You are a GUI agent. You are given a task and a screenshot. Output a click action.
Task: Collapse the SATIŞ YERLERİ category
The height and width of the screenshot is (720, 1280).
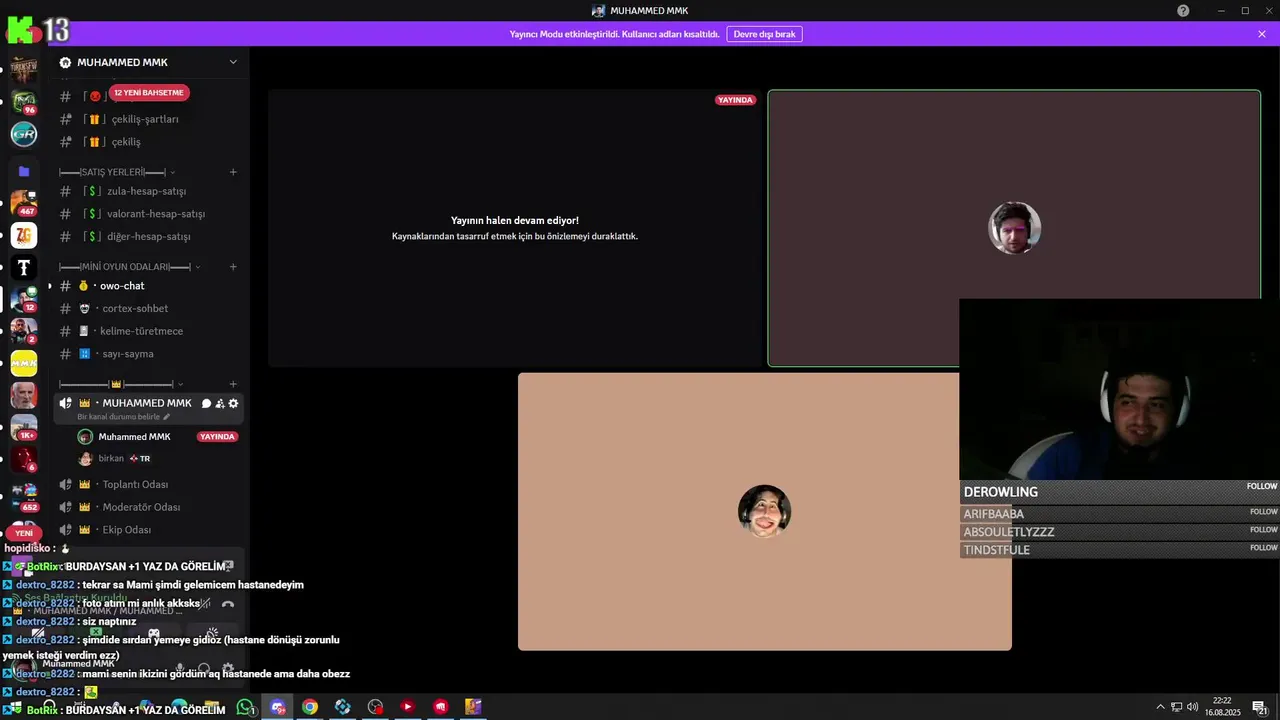pyautogui.click(x=173, y=172)
